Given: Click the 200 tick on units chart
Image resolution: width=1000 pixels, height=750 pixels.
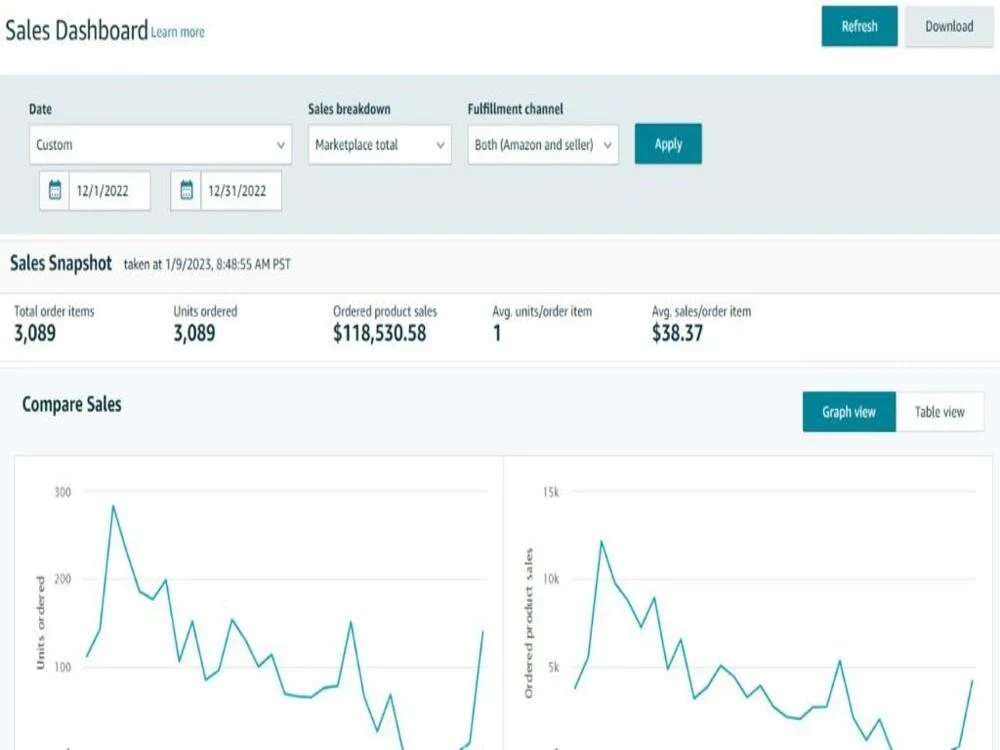Looking at the screenshot, I should tap(62, 579).
